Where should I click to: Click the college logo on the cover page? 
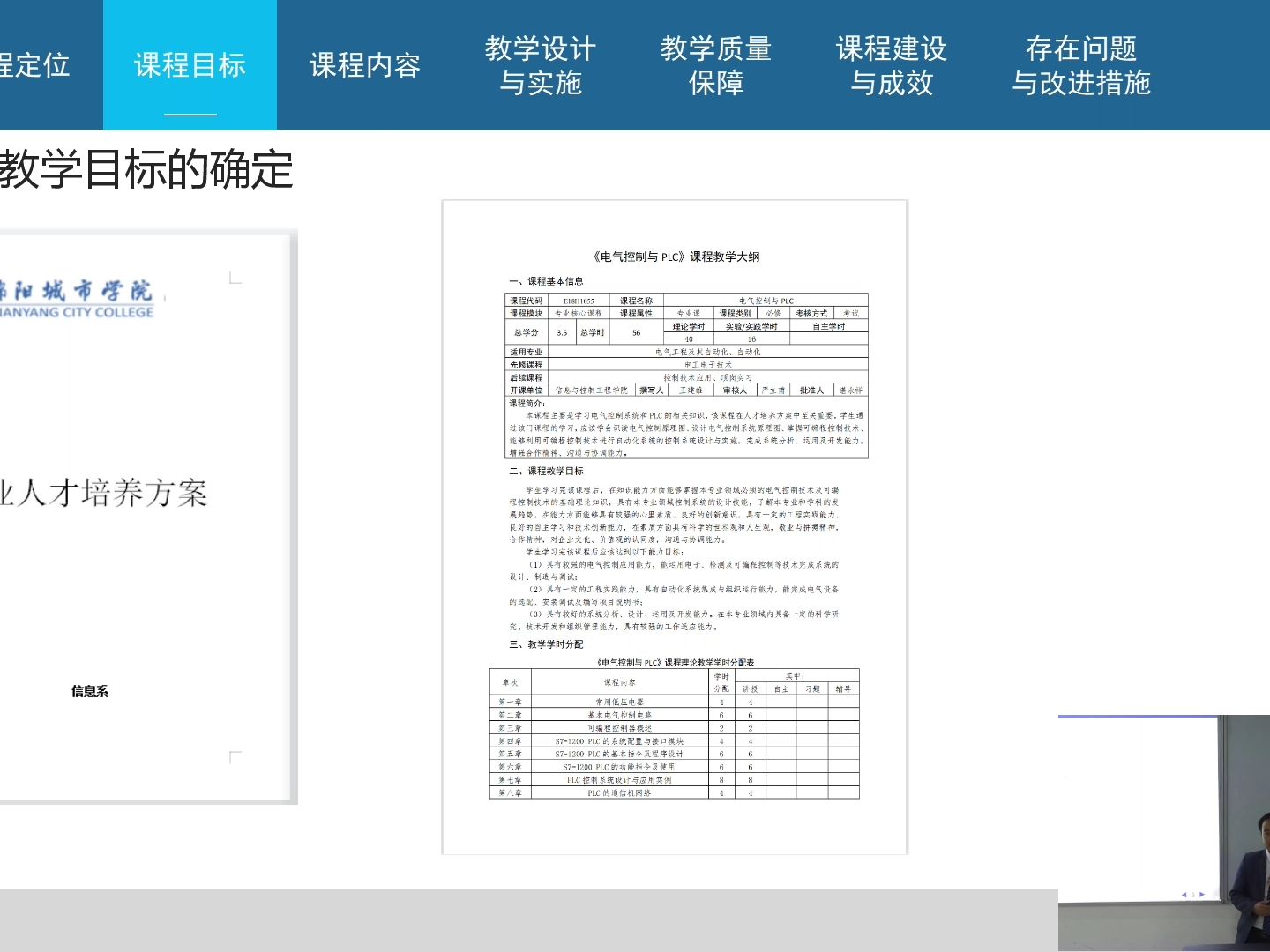78,300
